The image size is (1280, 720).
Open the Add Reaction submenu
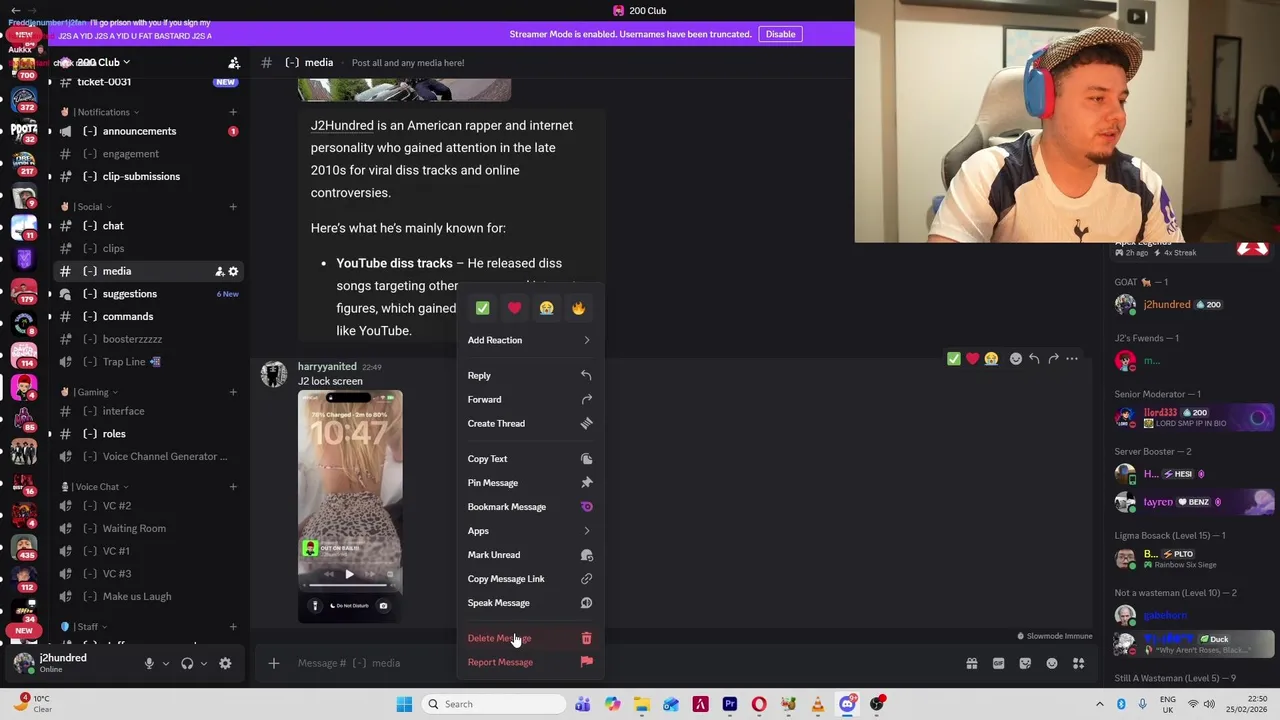530,340
